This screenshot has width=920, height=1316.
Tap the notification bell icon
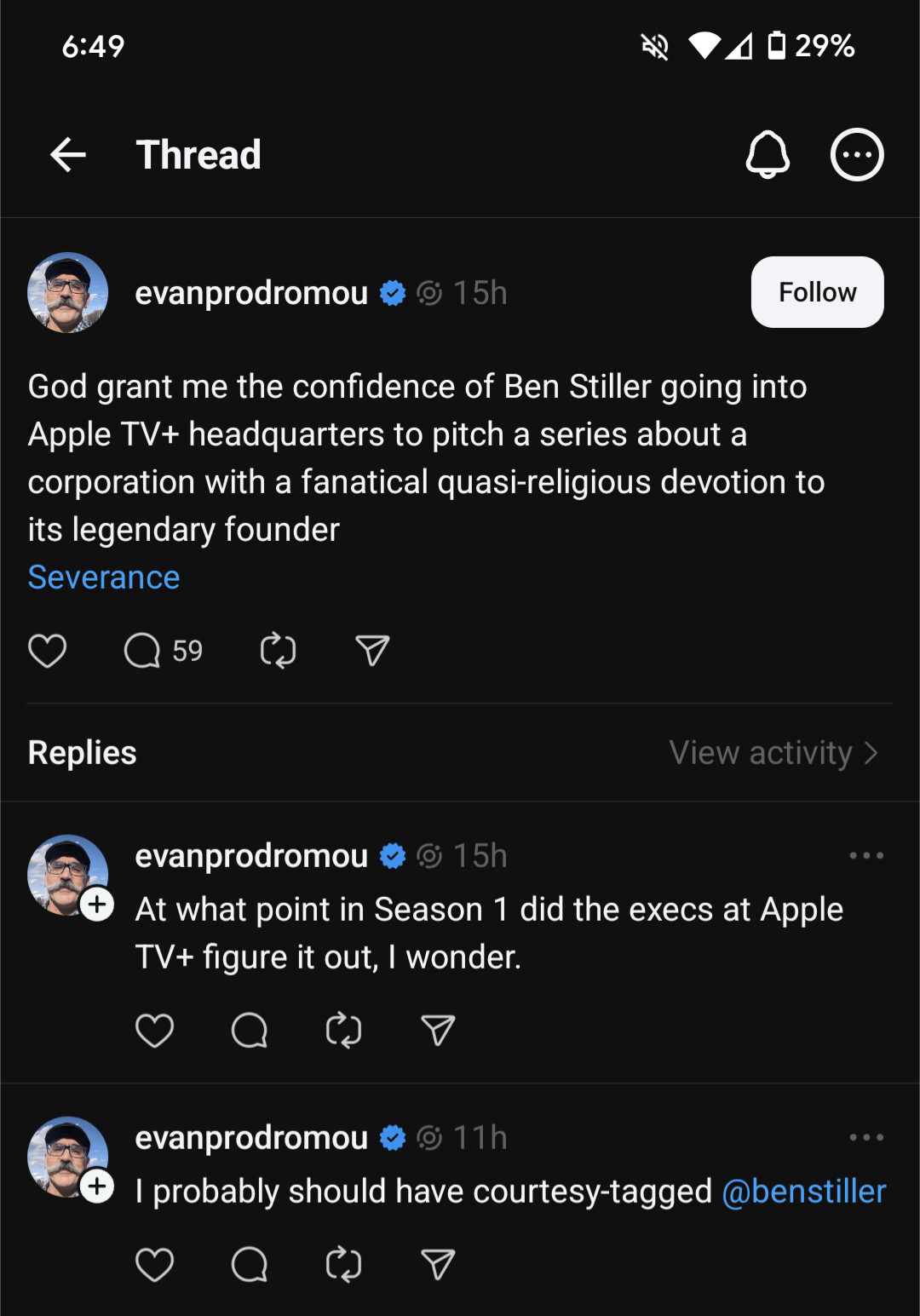coord(768,155)
